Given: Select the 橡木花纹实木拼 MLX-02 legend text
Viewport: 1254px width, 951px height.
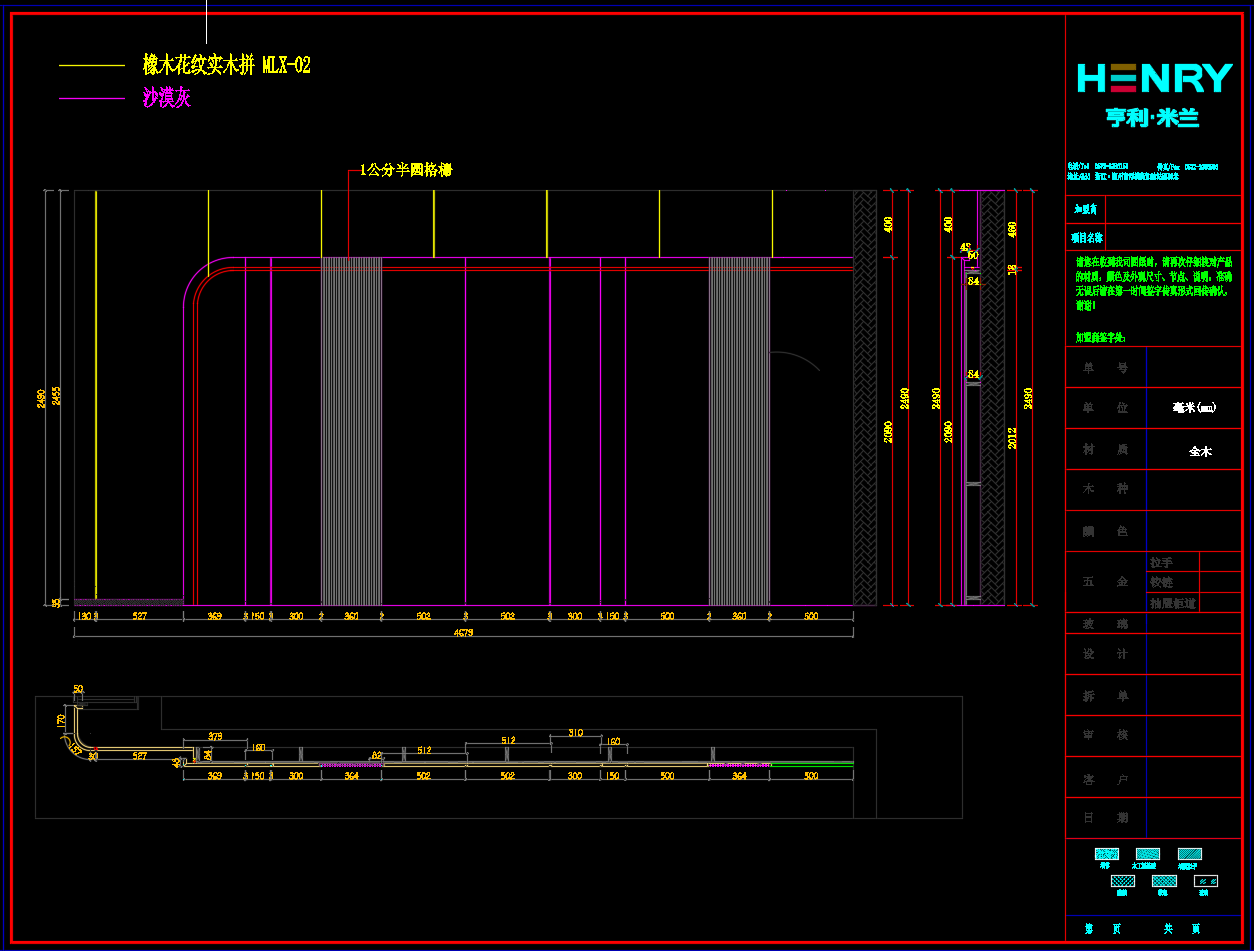Looking at the screenshot, I should [x=226, y=66].
